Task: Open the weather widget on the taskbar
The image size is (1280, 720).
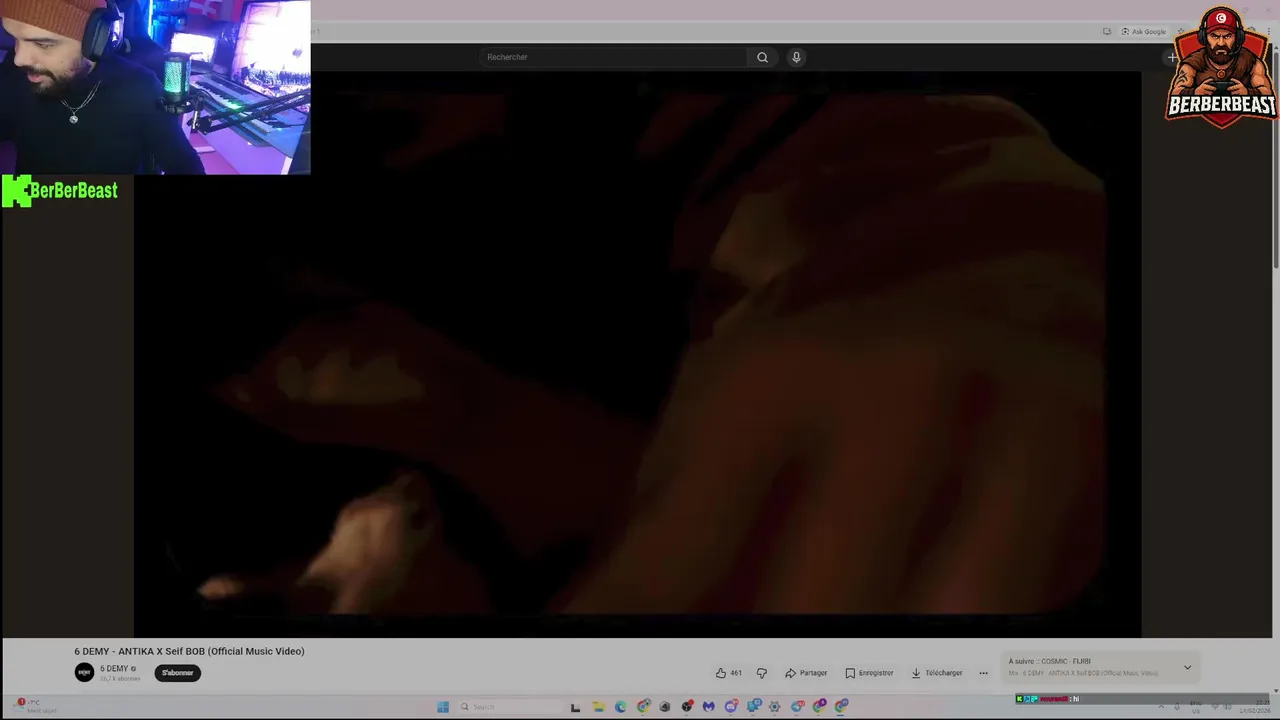Action: (x=37, y=706)
